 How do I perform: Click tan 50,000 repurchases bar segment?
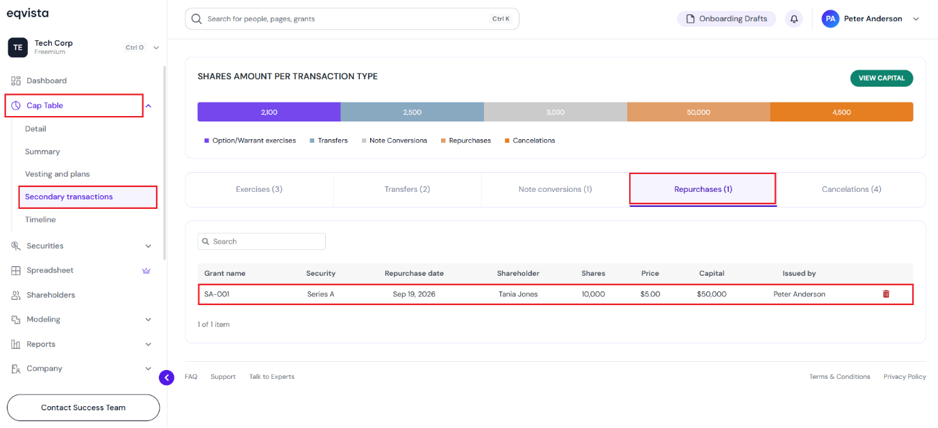[x=698, y=112]
